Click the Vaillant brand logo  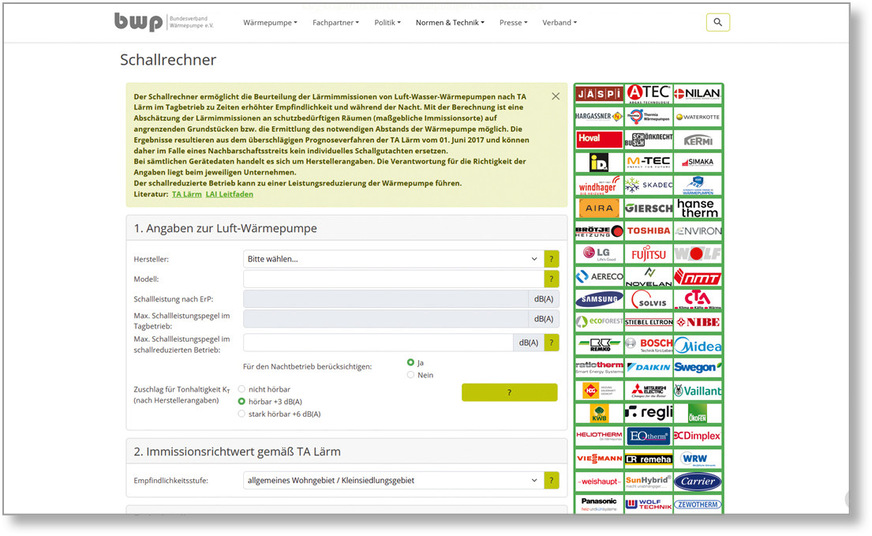(697, 390)
